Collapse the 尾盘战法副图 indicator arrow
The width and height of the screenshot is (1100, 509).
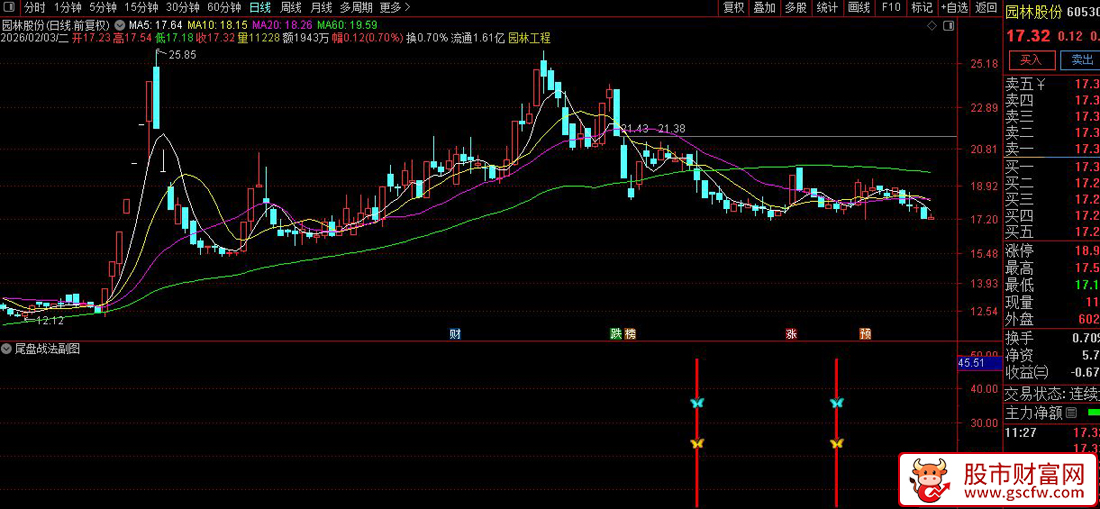[x=7, y=348]
